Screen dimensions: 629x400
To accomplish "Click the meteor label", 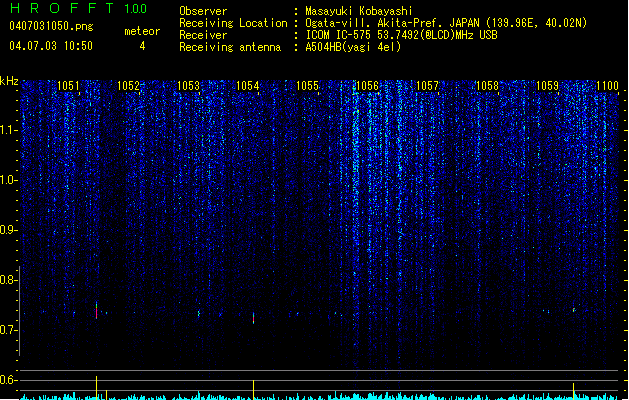I will tap(142, 31).
